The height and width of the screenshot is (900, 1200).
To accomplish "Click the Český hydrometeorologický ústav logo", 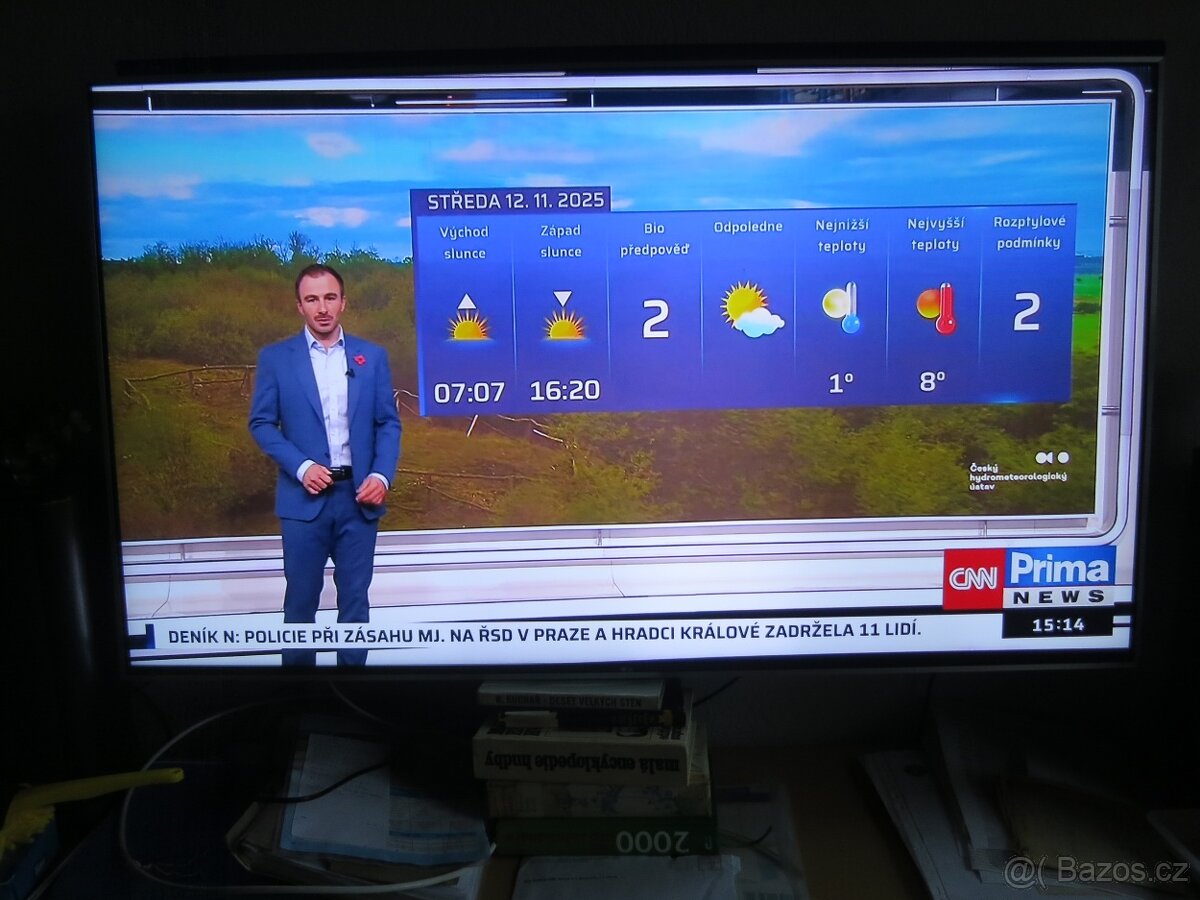I will [1018, 470].
